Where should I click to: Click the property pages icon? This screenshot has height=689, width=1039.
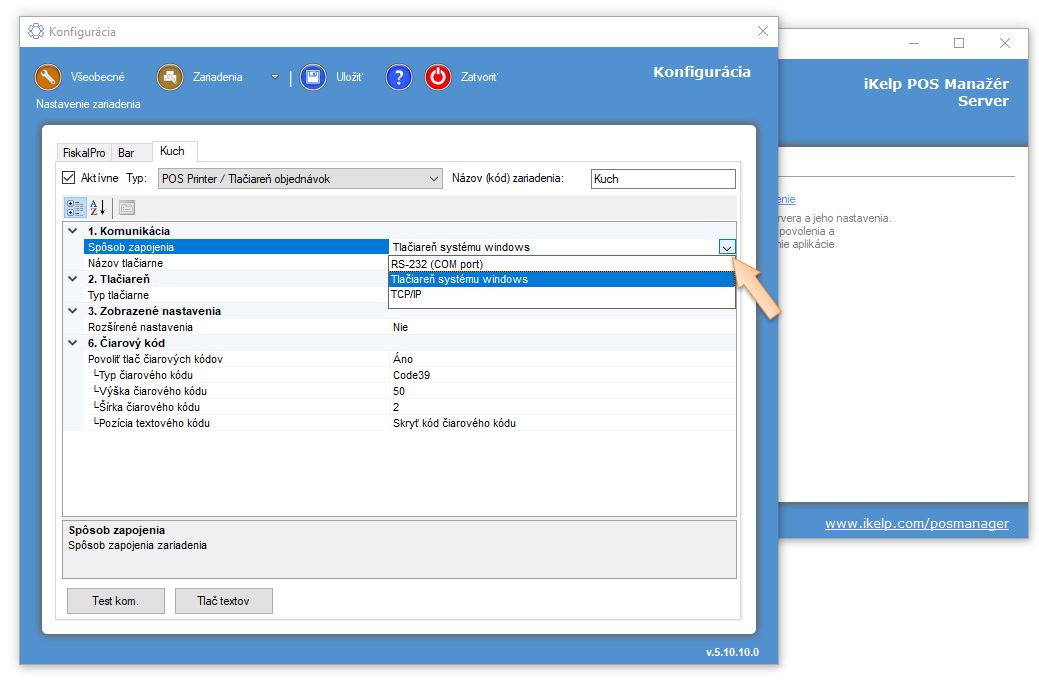pyautogui.click(x=126, y=208)
